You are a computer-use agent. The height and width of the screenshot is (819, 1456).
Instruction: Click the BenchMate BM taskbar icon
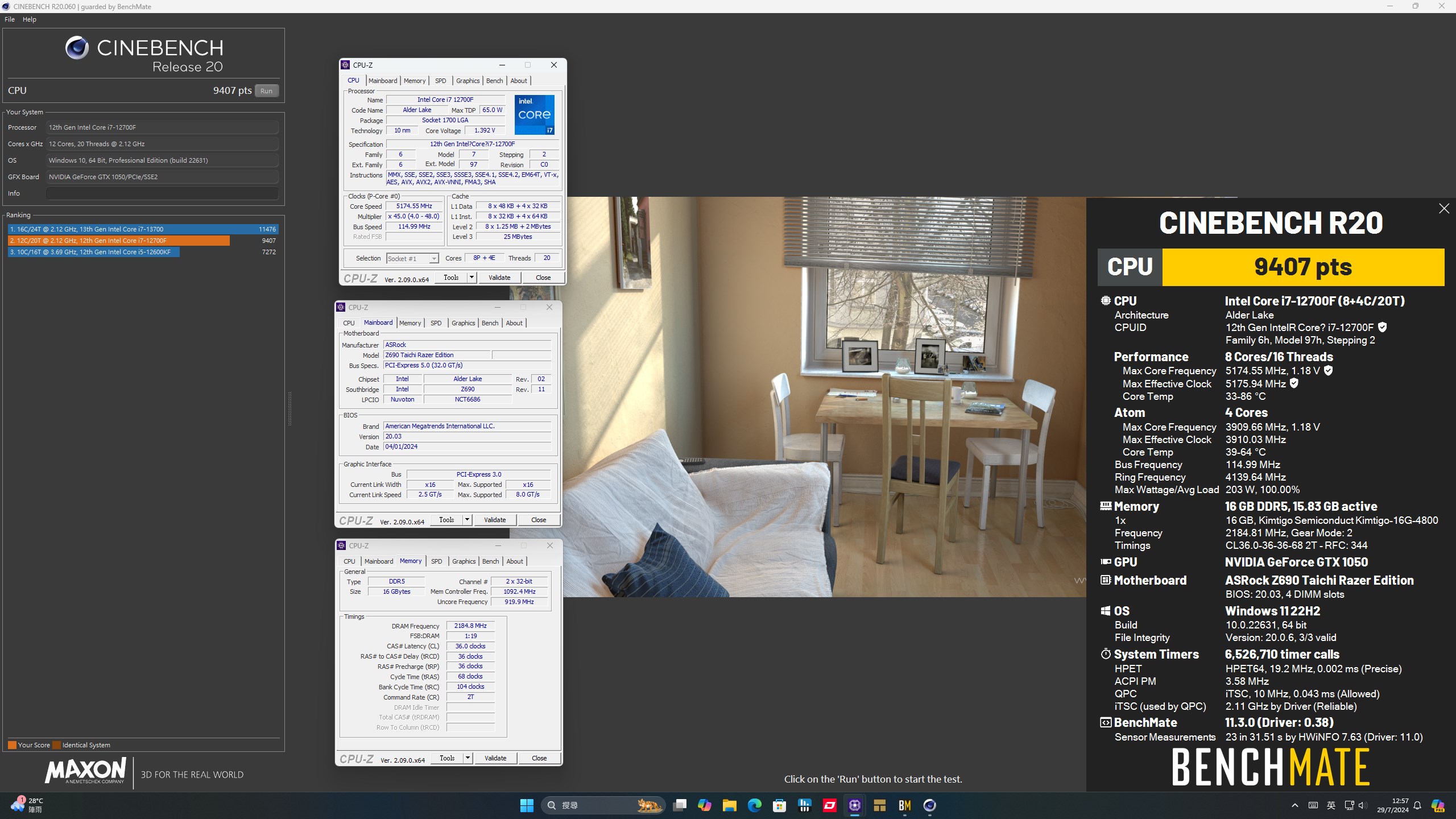point(905,805)
